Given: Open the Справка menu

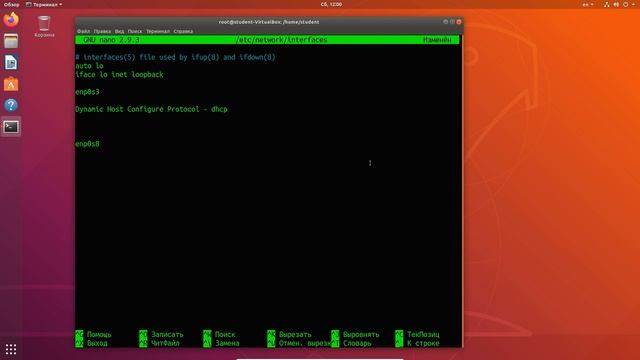Looking at the screenshot, I should point(183,31).
